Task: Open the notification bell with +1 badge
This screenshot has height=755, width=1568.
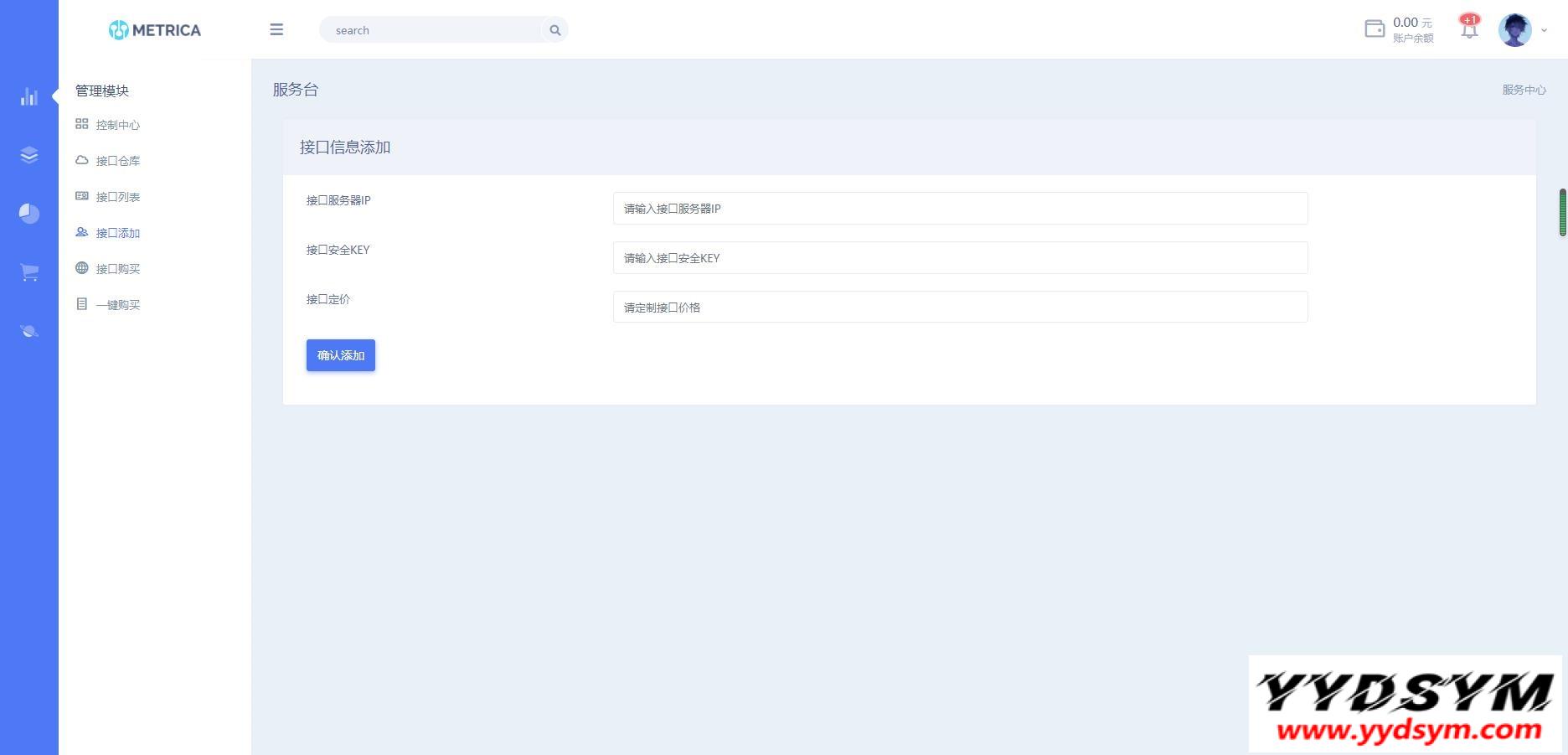Action: point(1469,29)
